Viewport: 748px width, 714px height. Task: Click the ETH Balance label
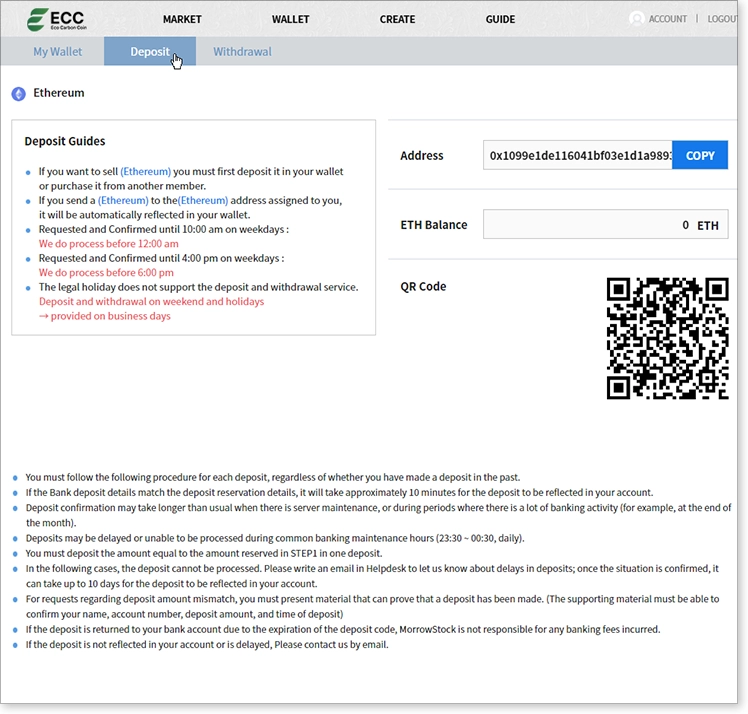pos(434,225)
